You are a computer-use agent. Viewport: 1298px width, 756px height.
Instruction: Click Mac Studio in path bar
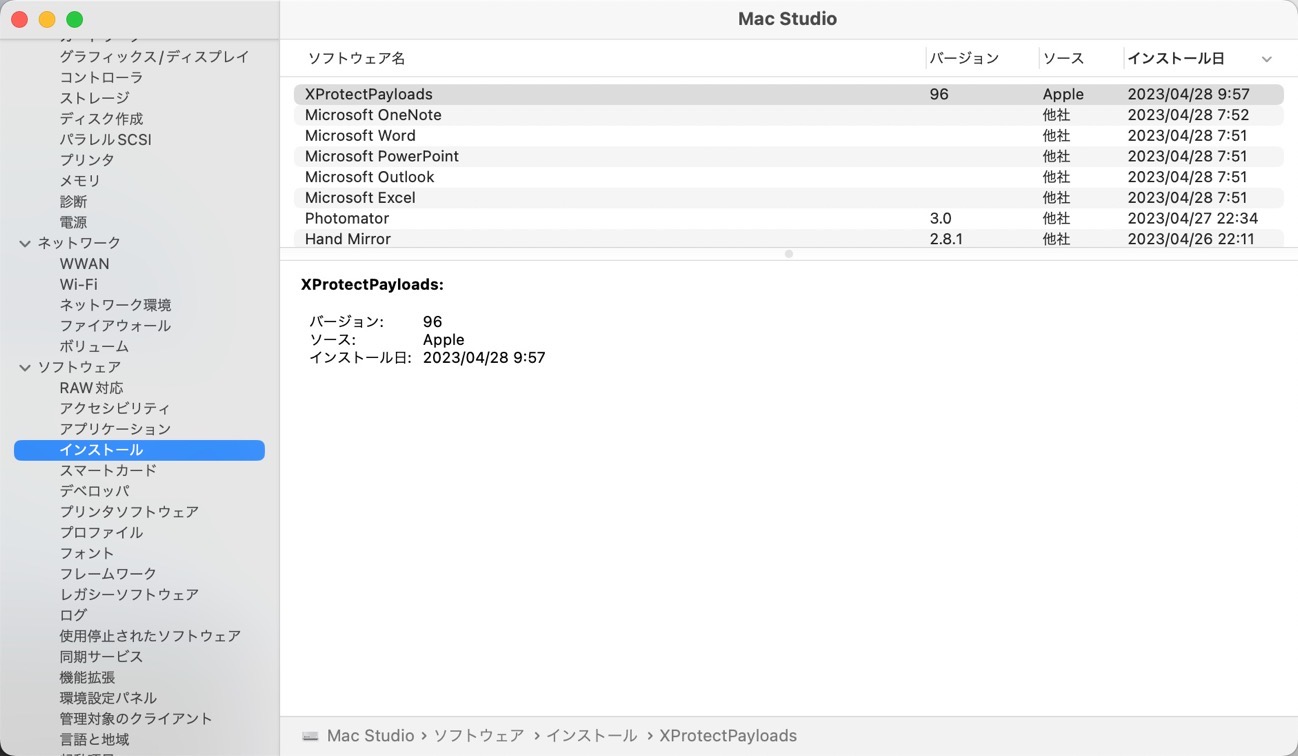click(x=370, y=736)
